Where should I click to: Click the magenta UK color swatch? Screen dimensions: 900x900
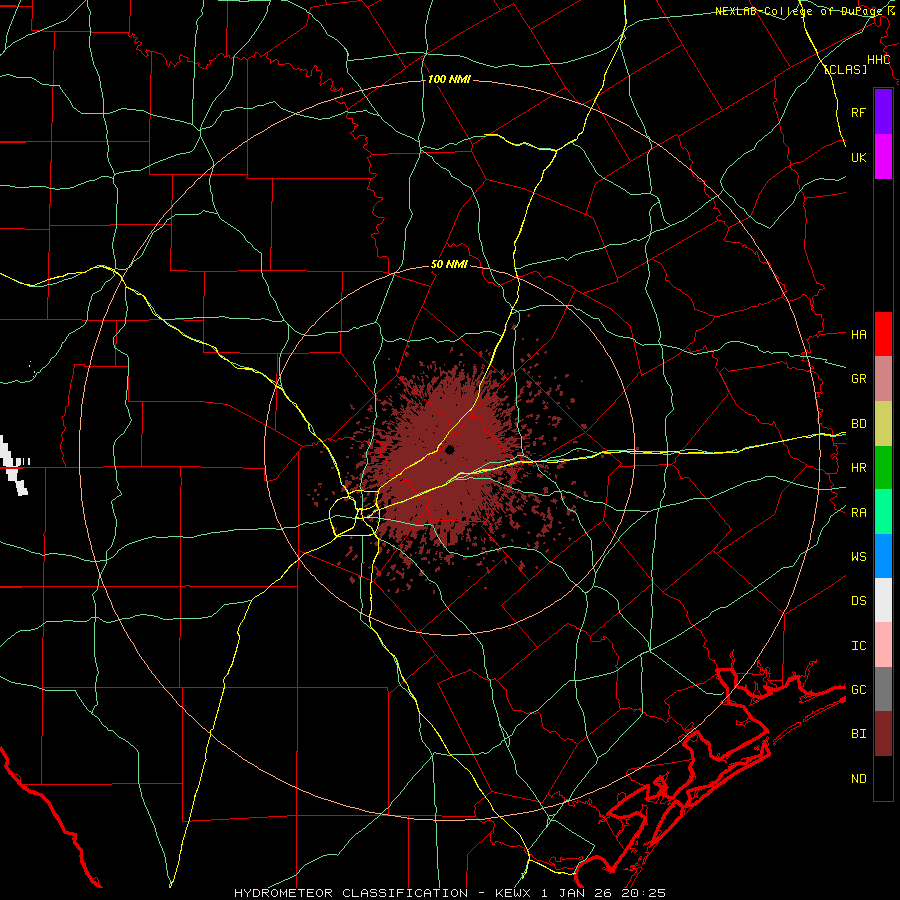(883, 157)
